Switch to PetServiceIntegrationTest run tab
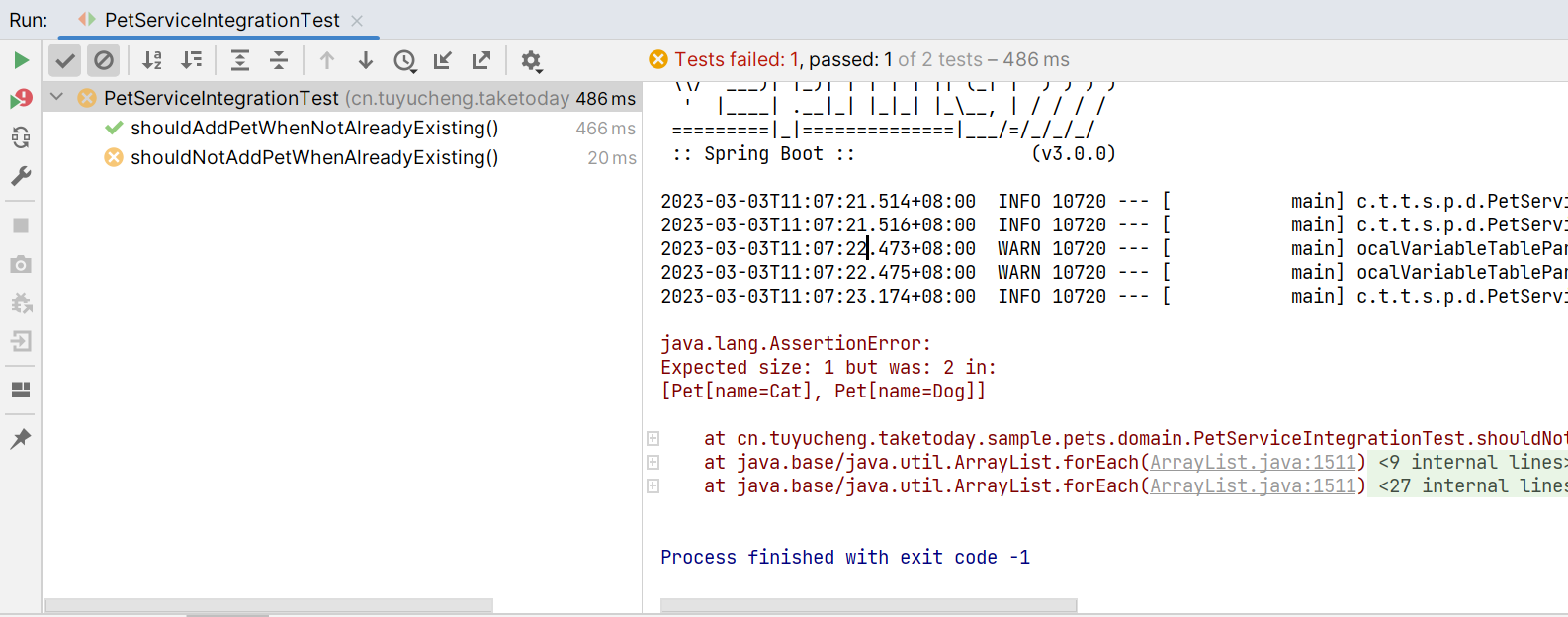This screenshot has height=617, width=1568. (x=221, y=20)
